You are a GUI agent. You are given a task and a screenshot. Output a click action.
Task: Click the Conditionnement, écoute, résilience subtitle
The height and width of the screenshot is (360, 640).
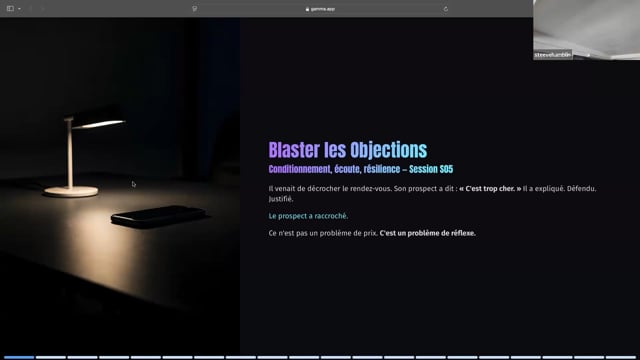click(361, 169)
